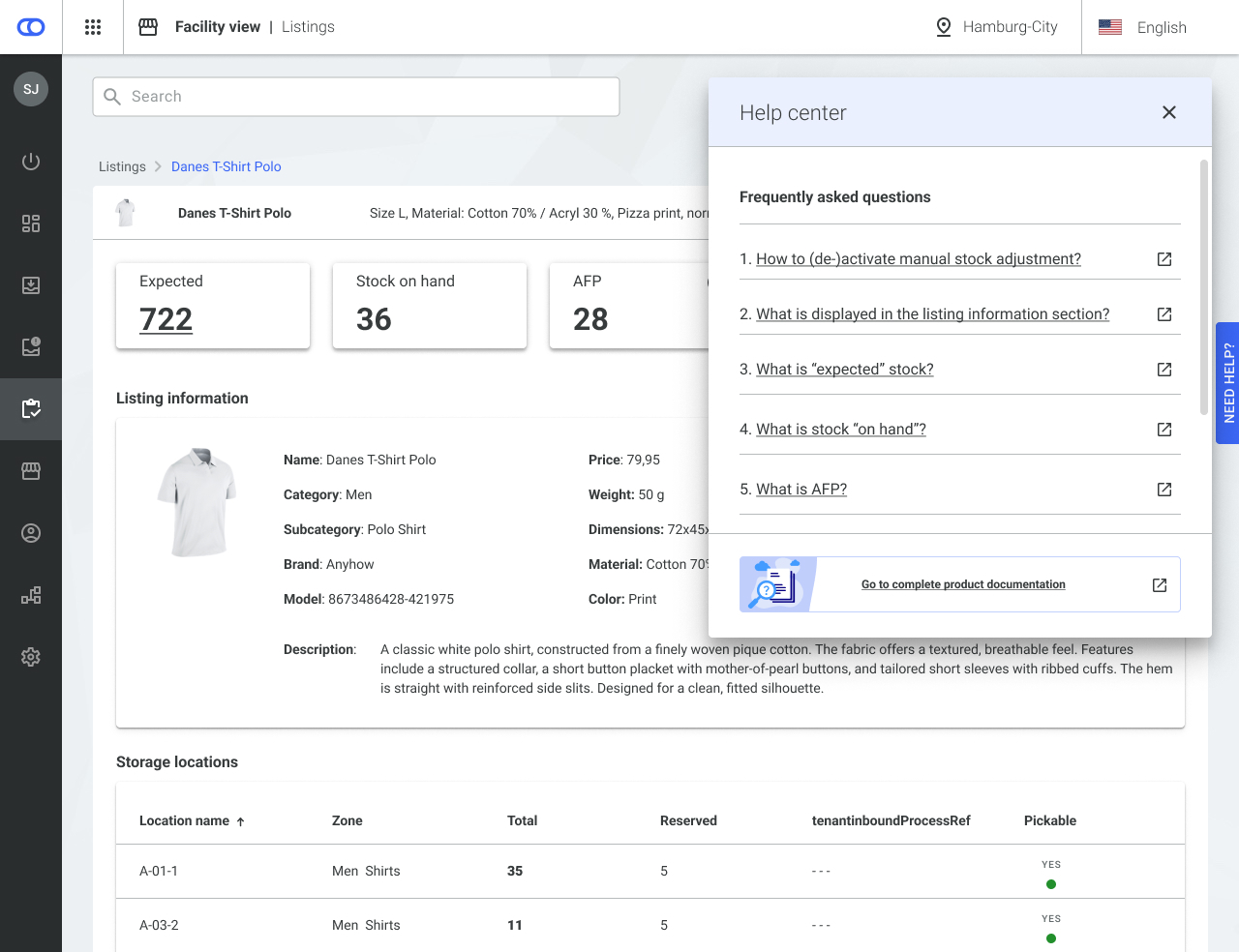
Task: Click the SJ user avatar
Action: pyautogui.click(x=31, y=89)
